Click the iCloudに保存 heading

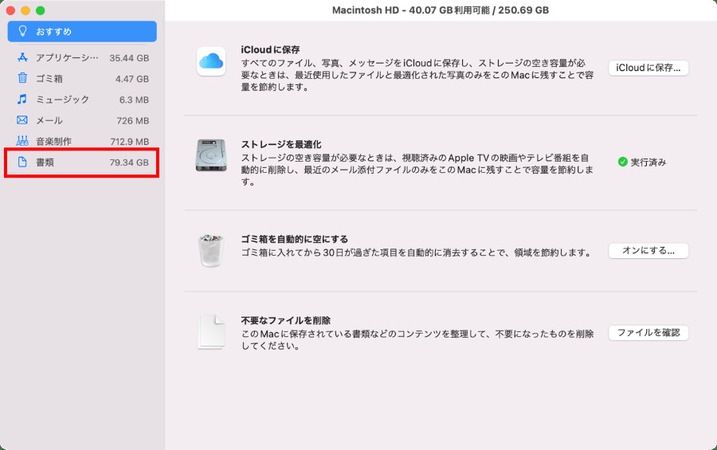[270, 49]
